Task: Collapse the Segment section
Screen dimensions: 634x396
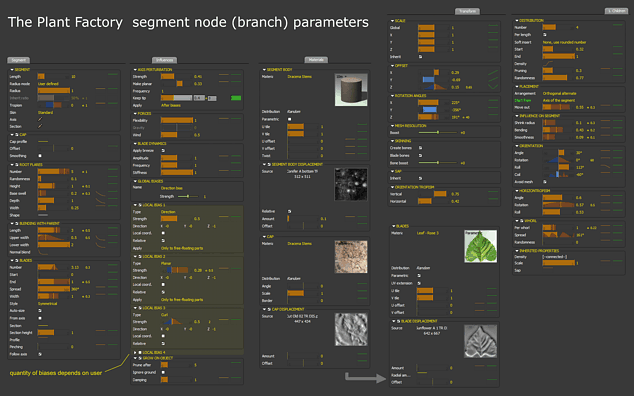Action: [x=12, y=70]
